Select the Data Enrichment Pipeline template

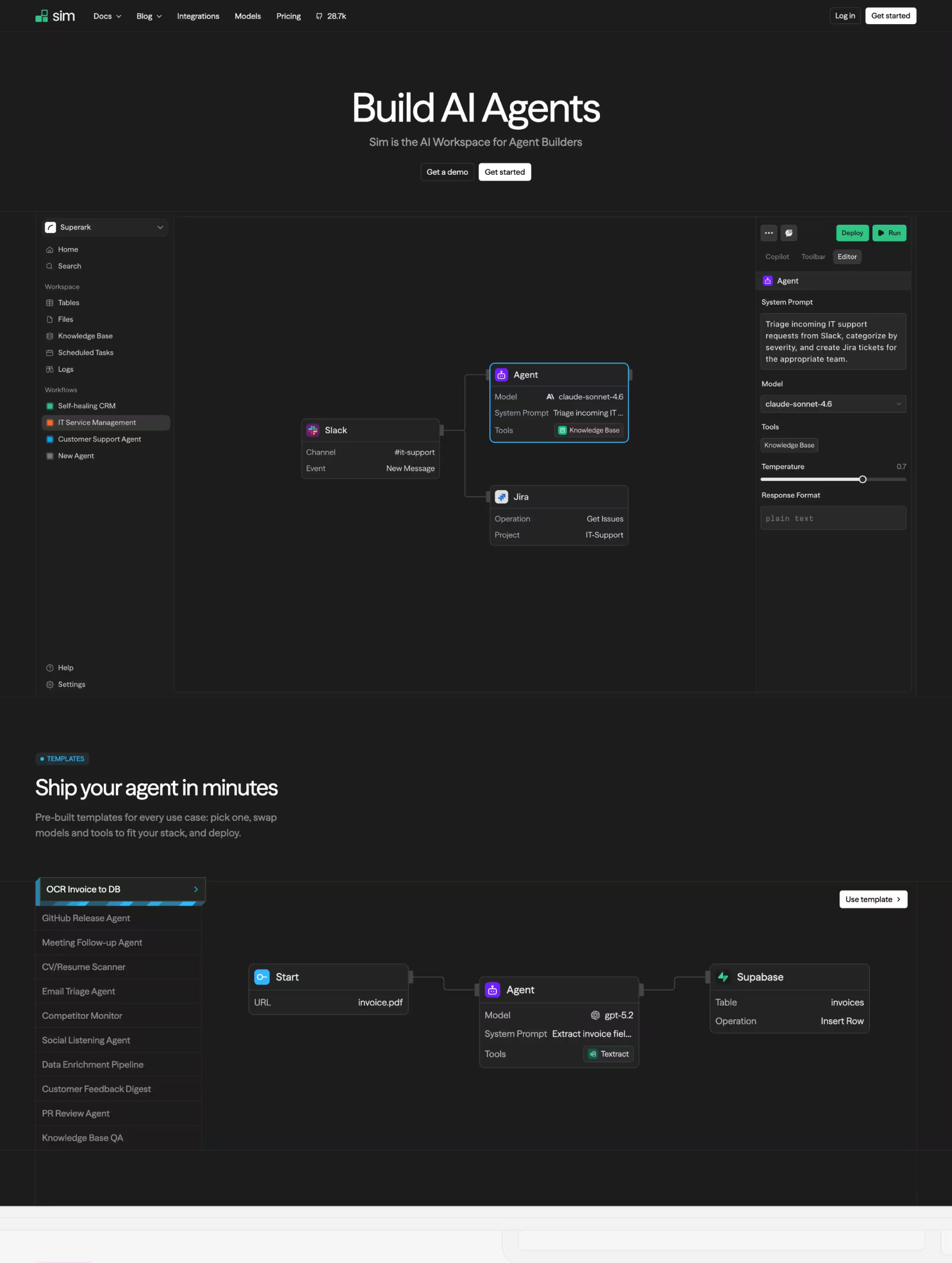119,1064
